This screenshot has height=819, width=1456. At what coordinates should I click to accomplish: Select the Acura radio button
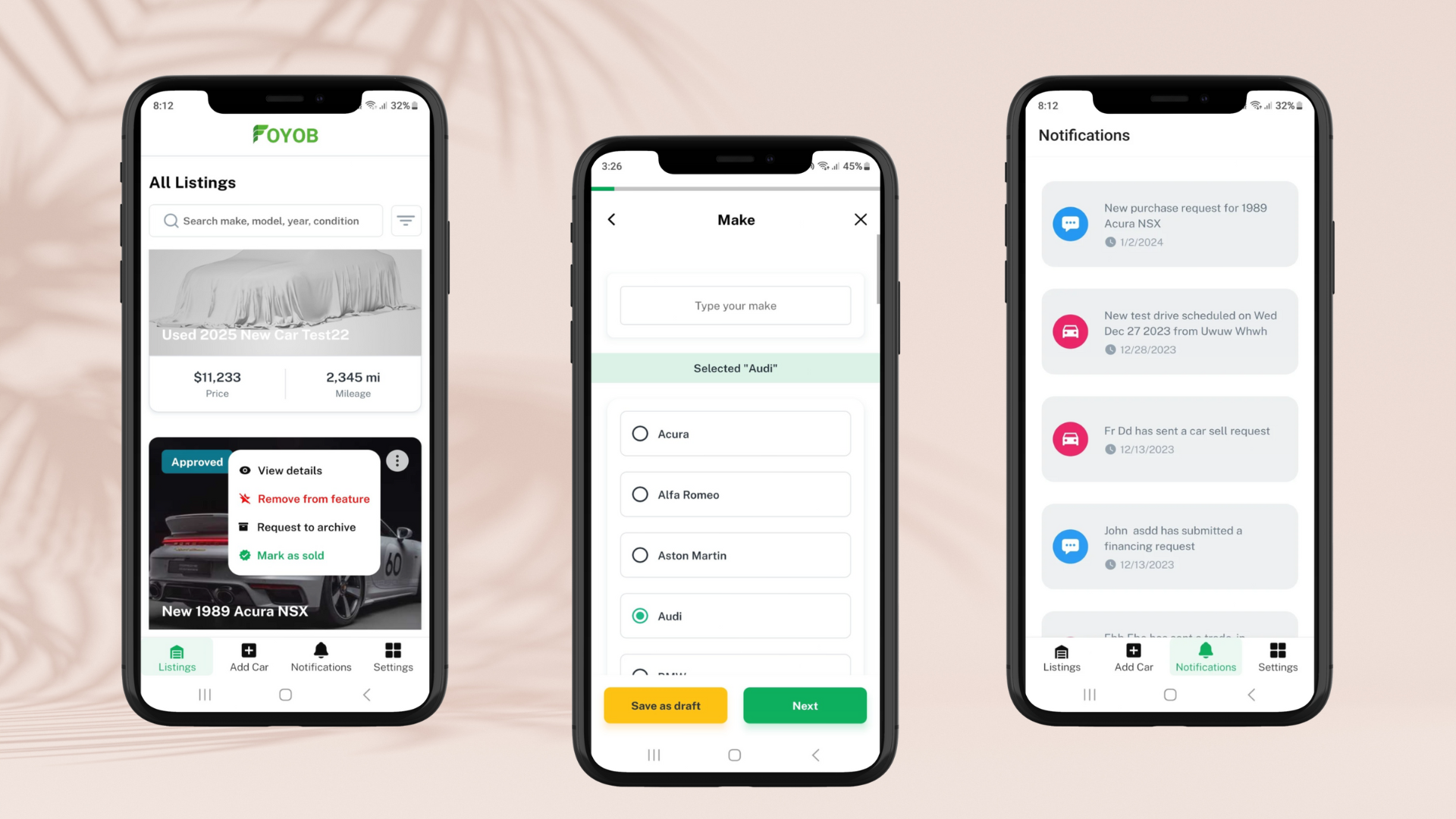(x=639, y=433)
